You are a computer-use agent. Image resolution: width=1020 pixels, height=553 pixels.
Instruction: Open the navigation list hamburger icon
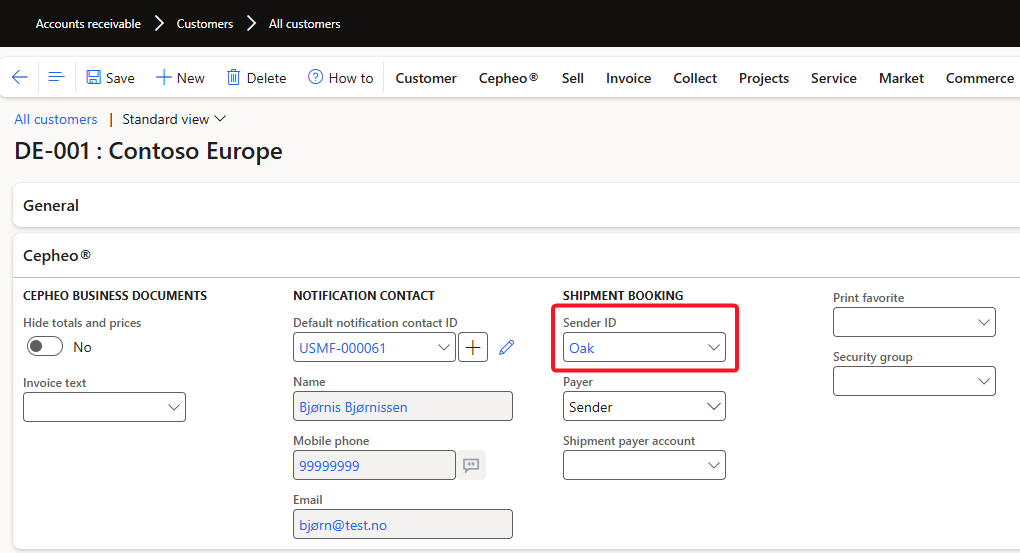56,78
